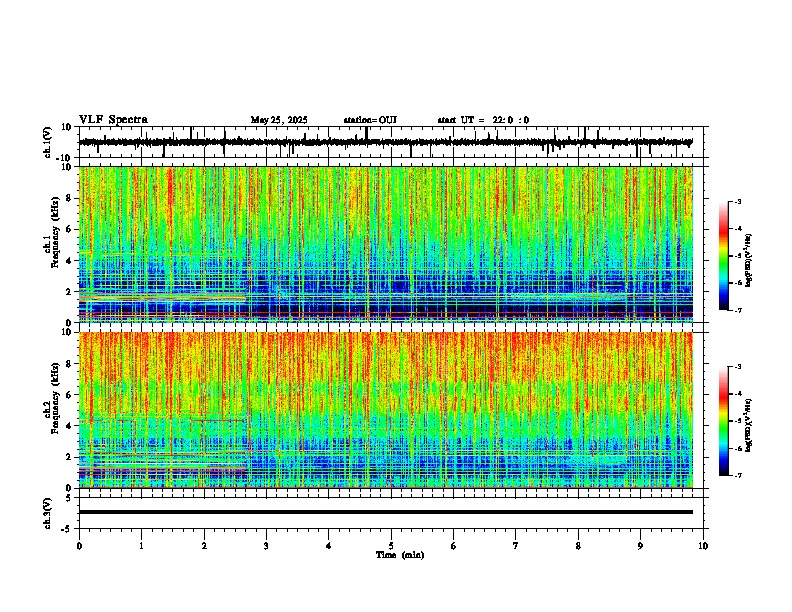Click the "4" kHz tick on ch.2 frequency axis
This screenshot has width=792, height=612.
point(70,426)
